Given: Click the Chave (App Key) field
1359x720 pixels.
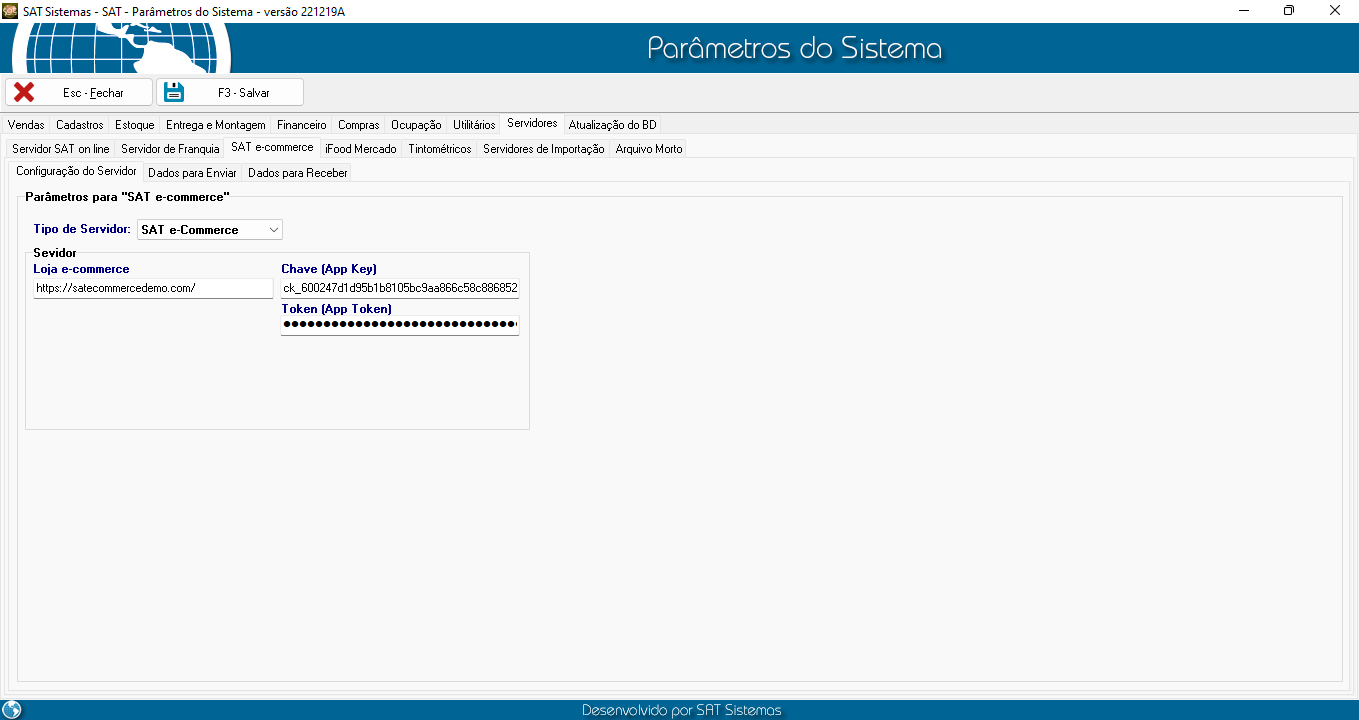Looking at the screenshot, I should click(399, 288).
